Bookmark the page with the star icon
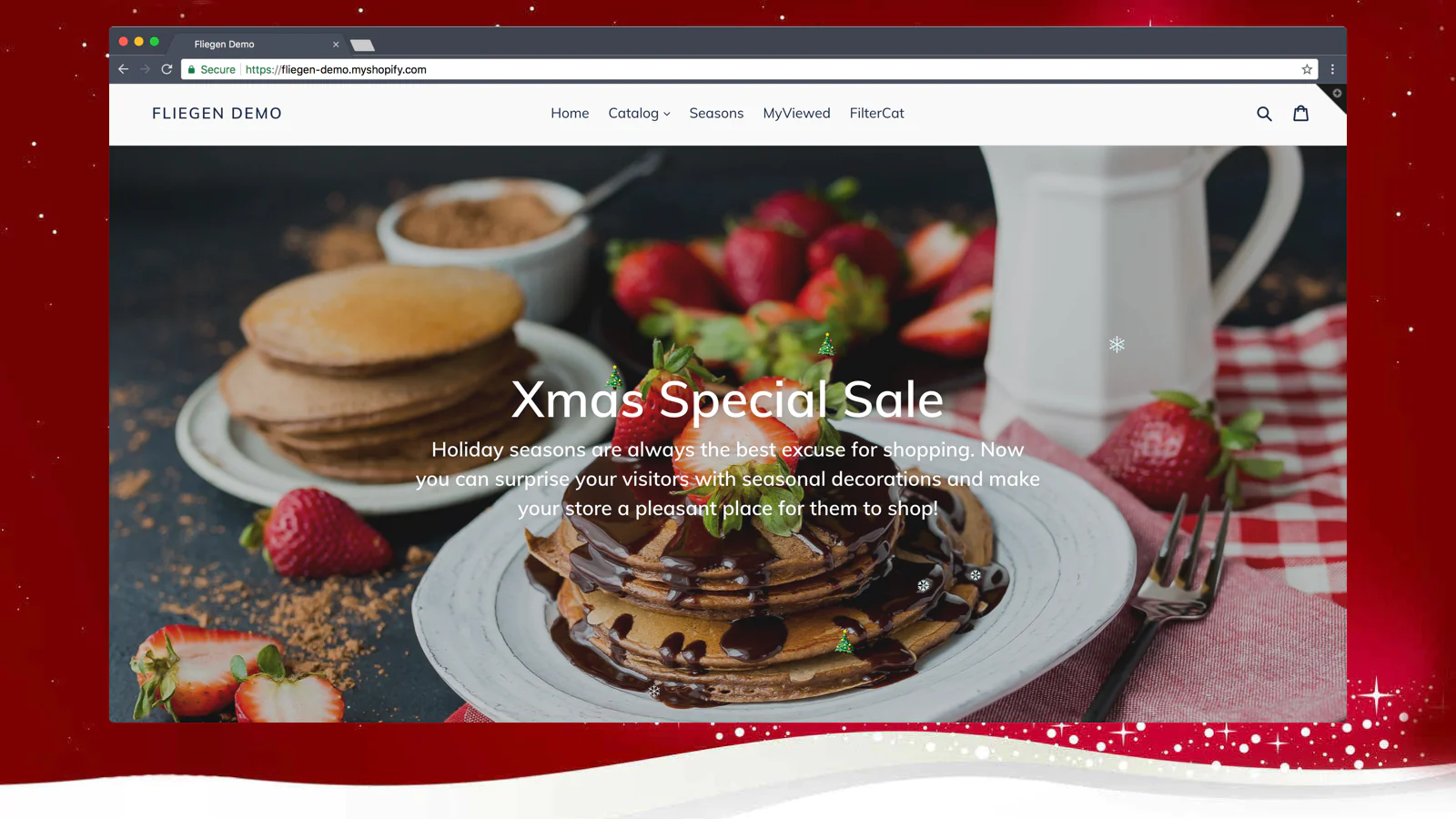The image size is (1456, 819). coord(1307,69)
